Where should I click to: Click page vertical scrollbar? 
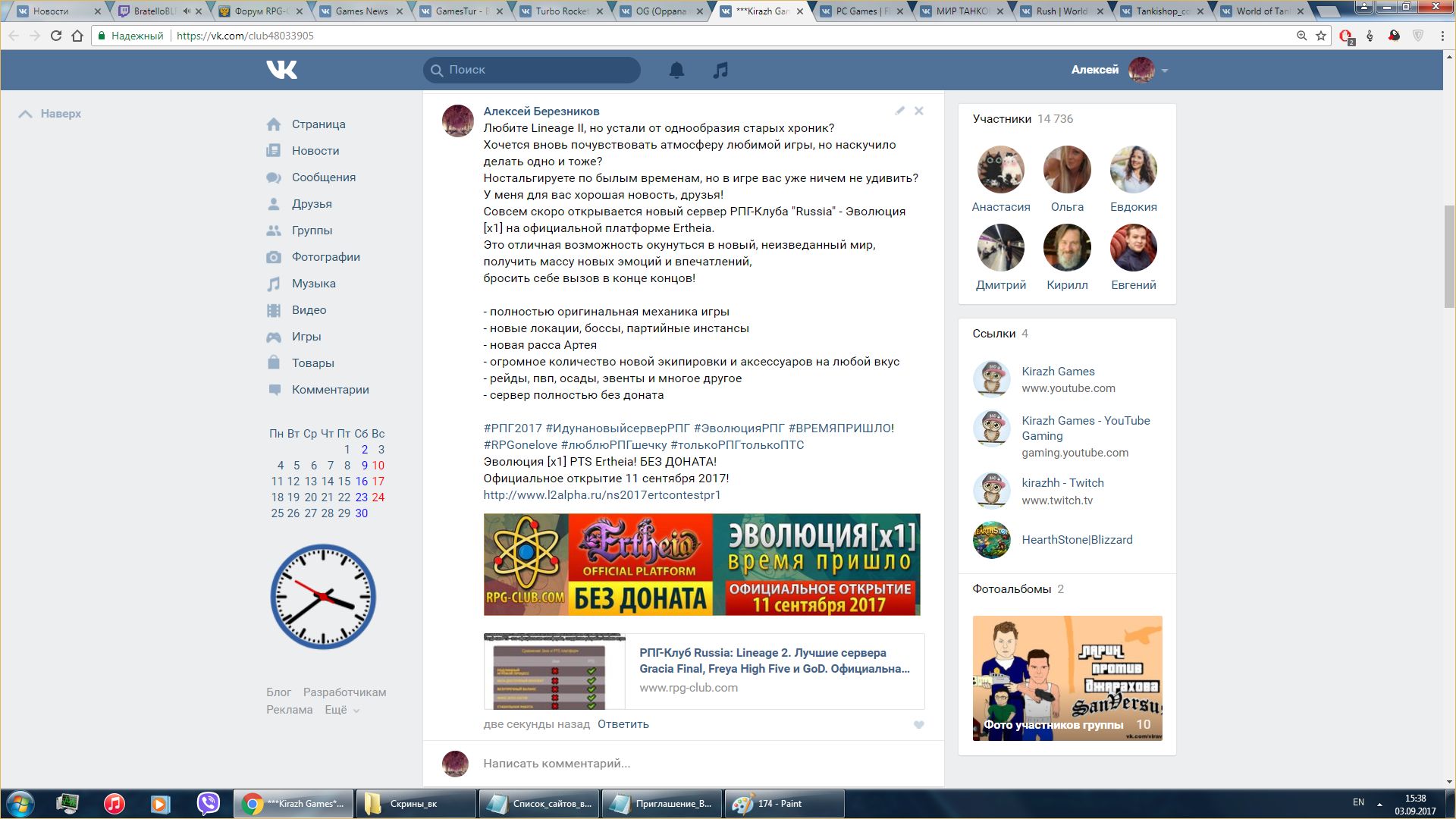pos(1449,258)
